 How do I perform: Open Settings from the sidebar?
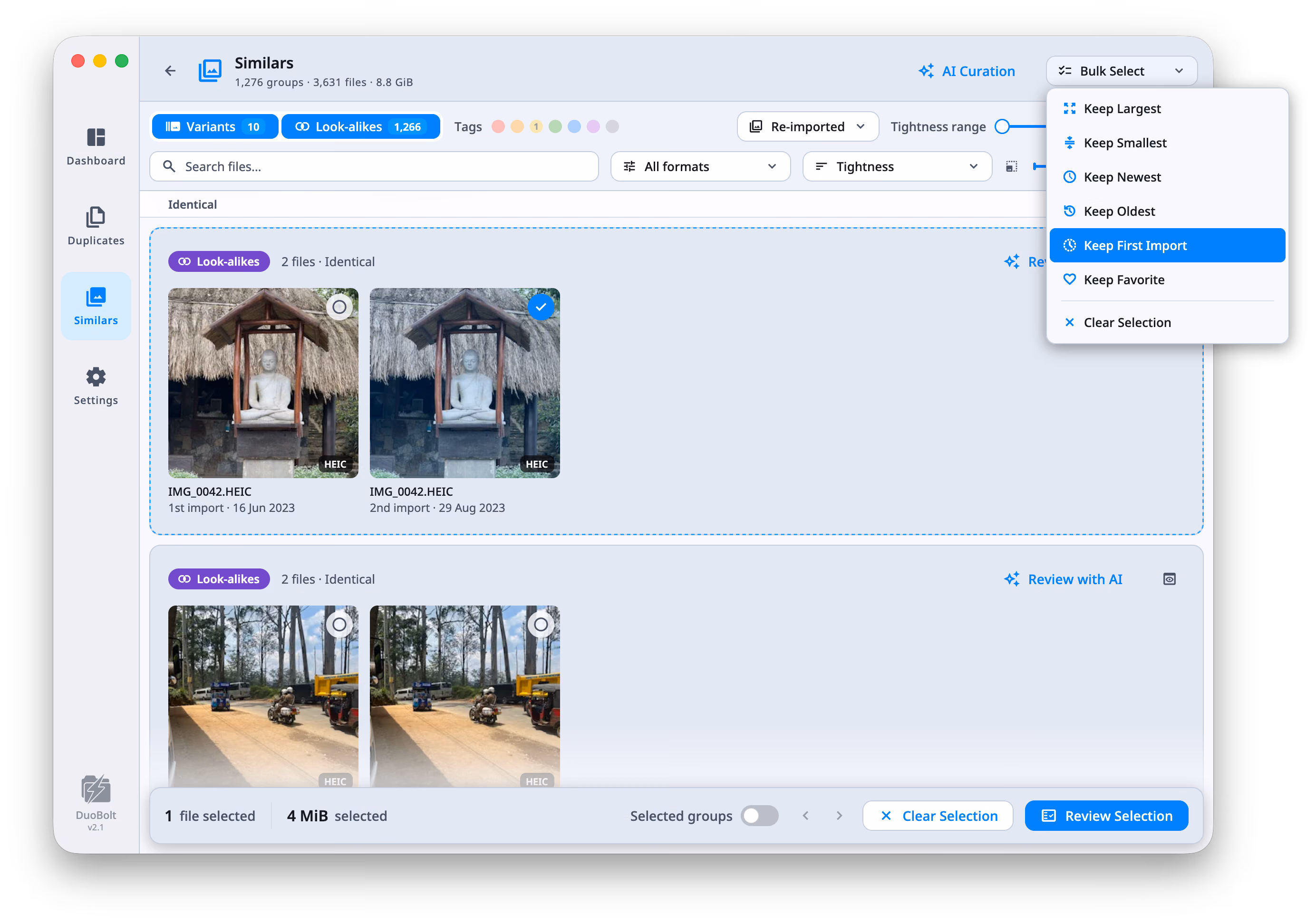[96, 385]
